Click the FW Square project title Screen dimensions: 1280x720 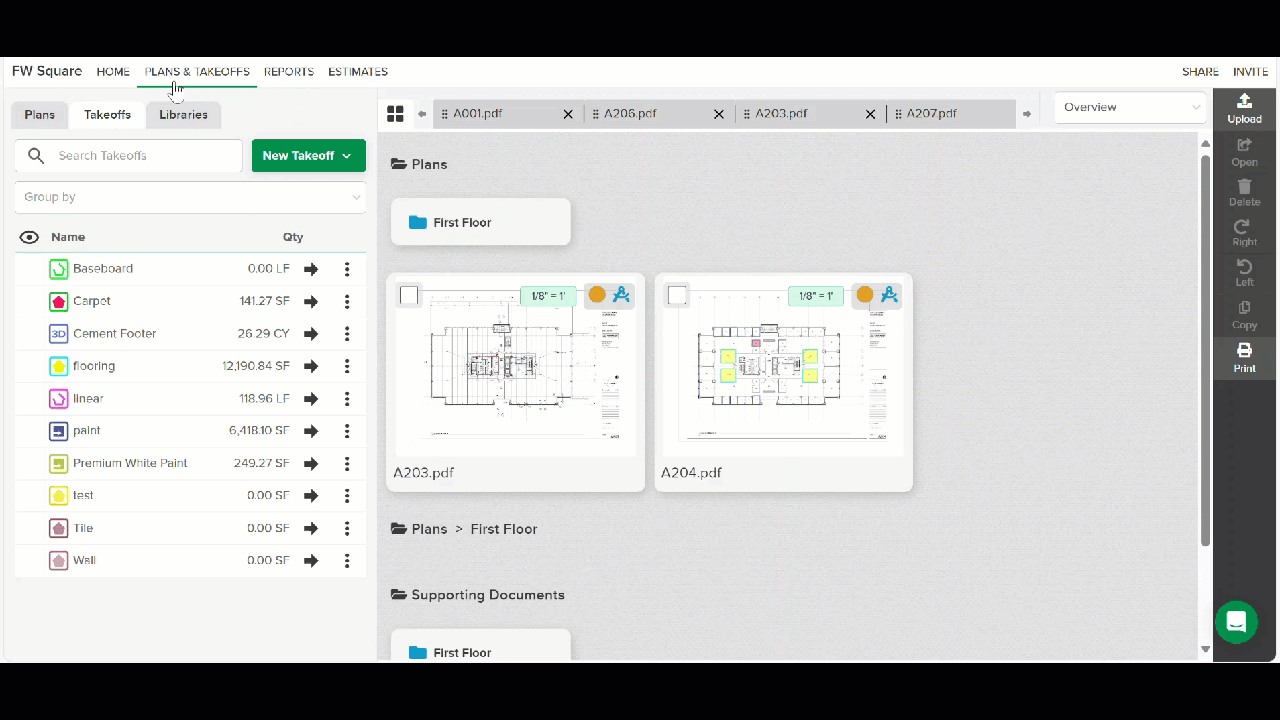[47, 71]
